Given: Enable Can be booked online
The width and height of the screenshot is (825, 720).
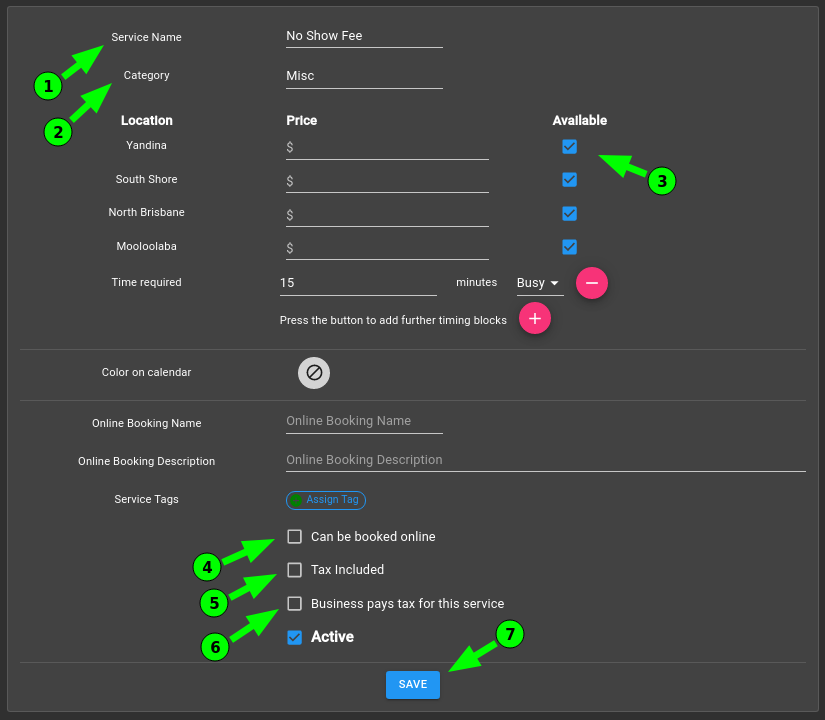Looking at the screenshot, I should click(x=295, y=537).
